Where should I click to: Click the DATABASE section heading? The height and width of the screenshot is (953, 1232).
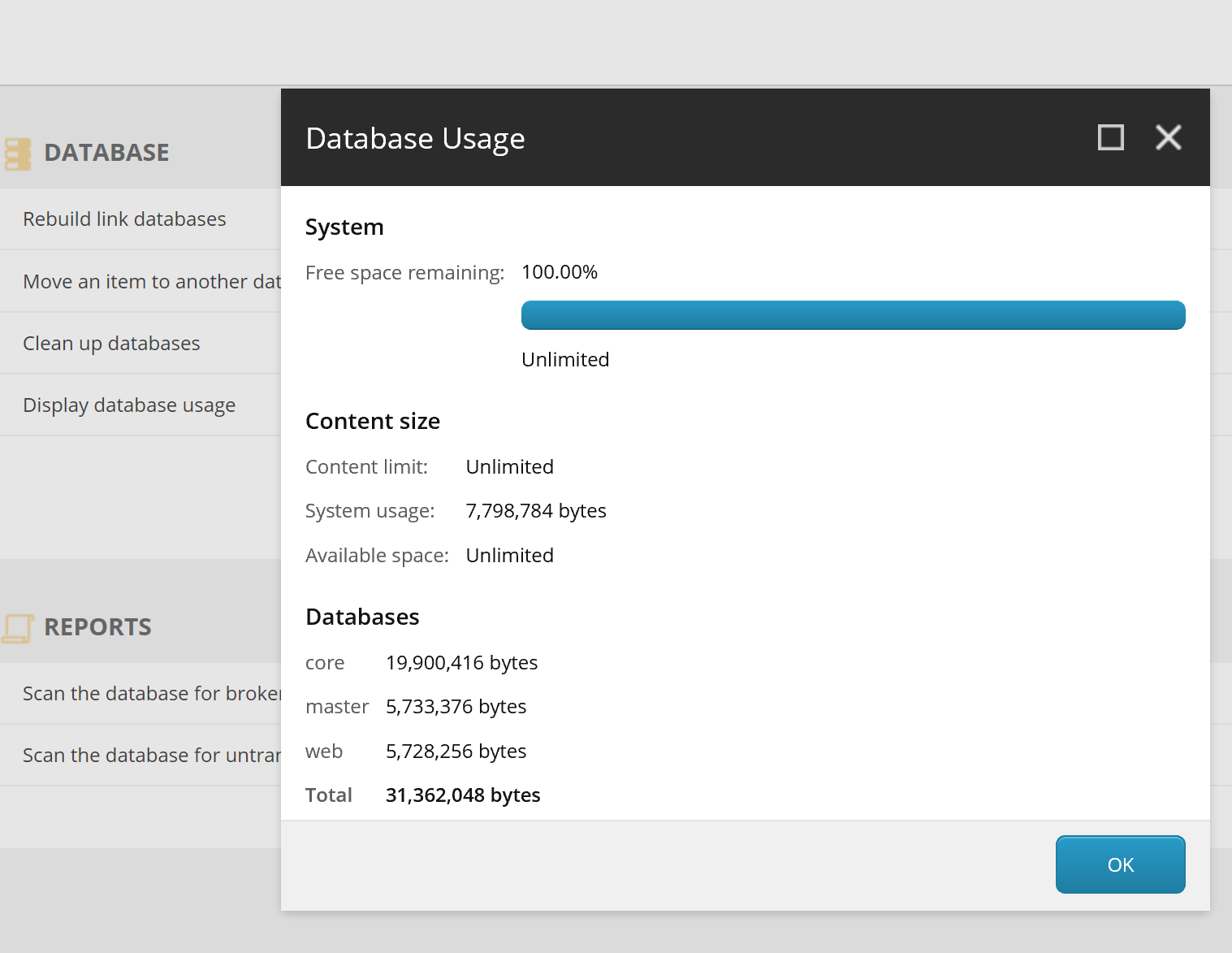coord(106,153)
